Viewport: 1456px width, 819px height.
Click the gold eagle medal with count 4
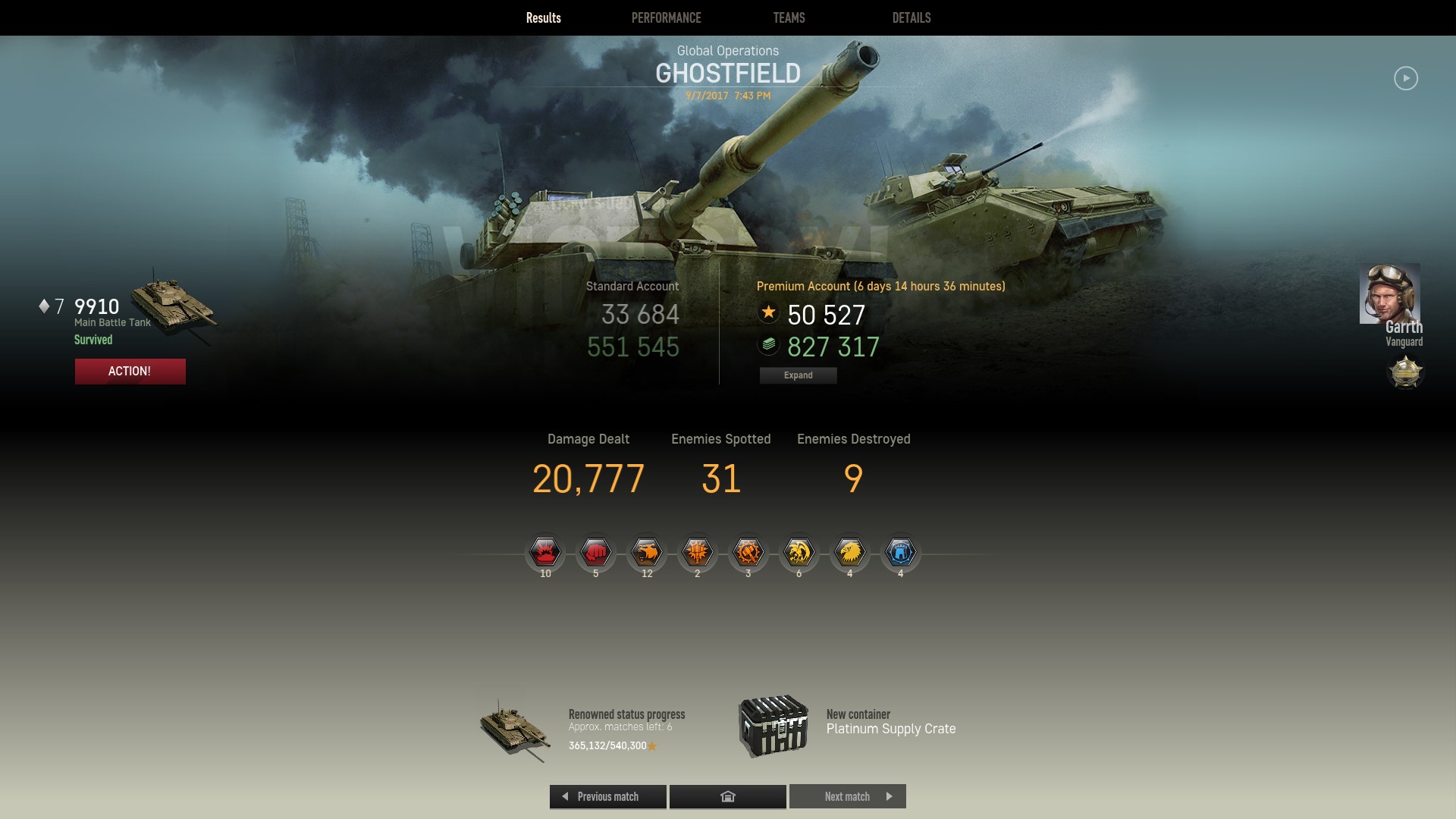[x=850, y=553]
